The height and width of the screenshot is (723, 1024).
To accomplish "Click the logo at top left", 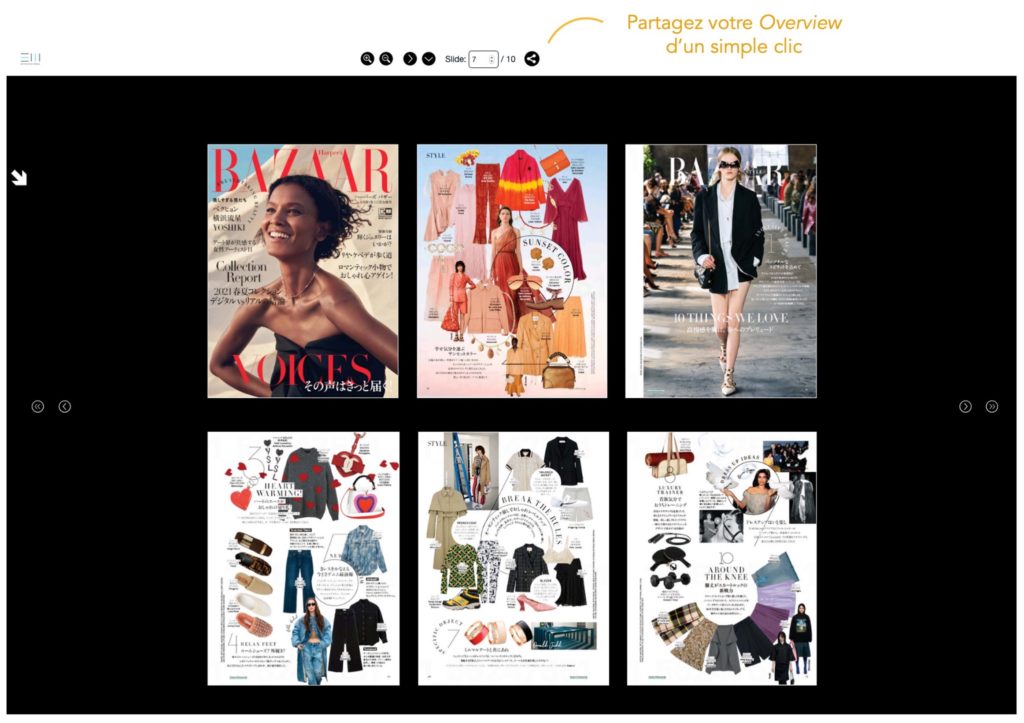I will click(x=31, y=58).
